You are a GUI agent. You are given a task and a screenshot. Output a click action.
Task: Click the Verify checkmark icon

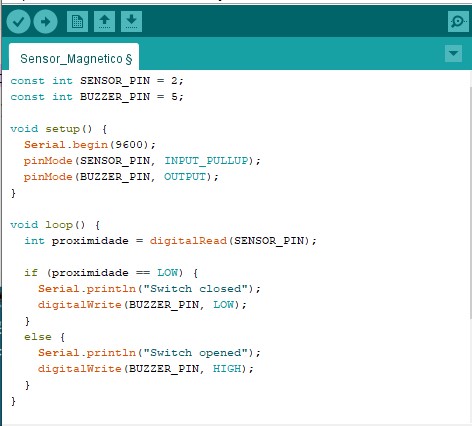19,22
